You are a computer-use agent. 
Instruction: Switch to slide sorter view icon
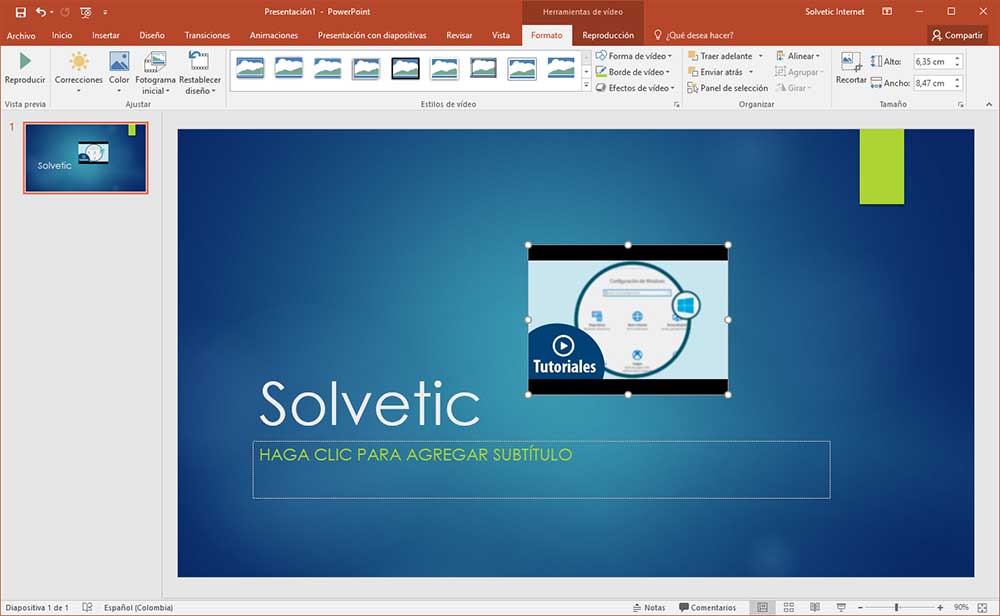click(x=789, y=608)
